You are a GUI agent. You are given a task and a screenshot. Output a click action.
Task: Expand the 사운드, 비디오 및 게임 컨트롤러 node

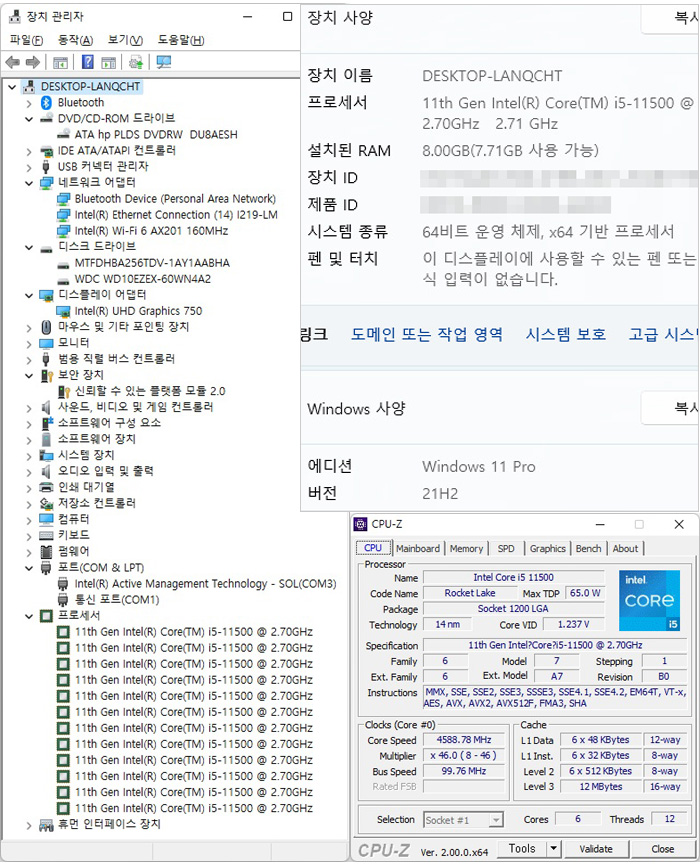coord(29,409)
